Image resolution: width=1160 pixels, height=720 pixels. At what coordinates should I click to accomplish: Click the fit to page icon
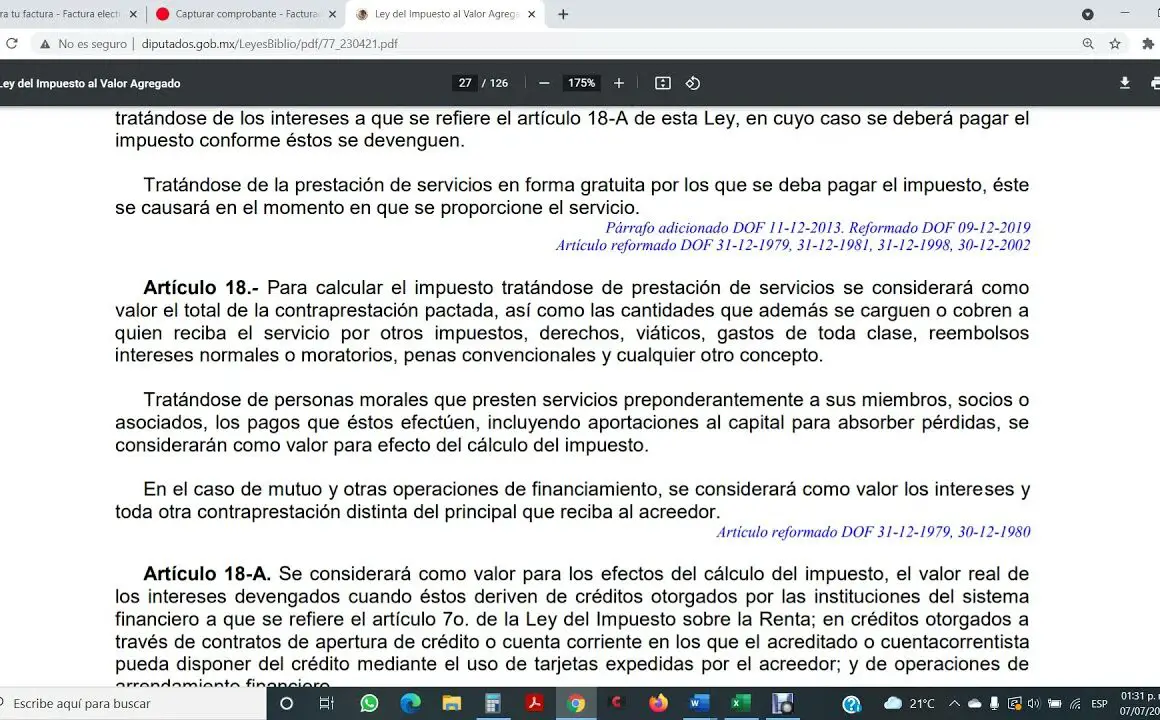click(662, 83)
